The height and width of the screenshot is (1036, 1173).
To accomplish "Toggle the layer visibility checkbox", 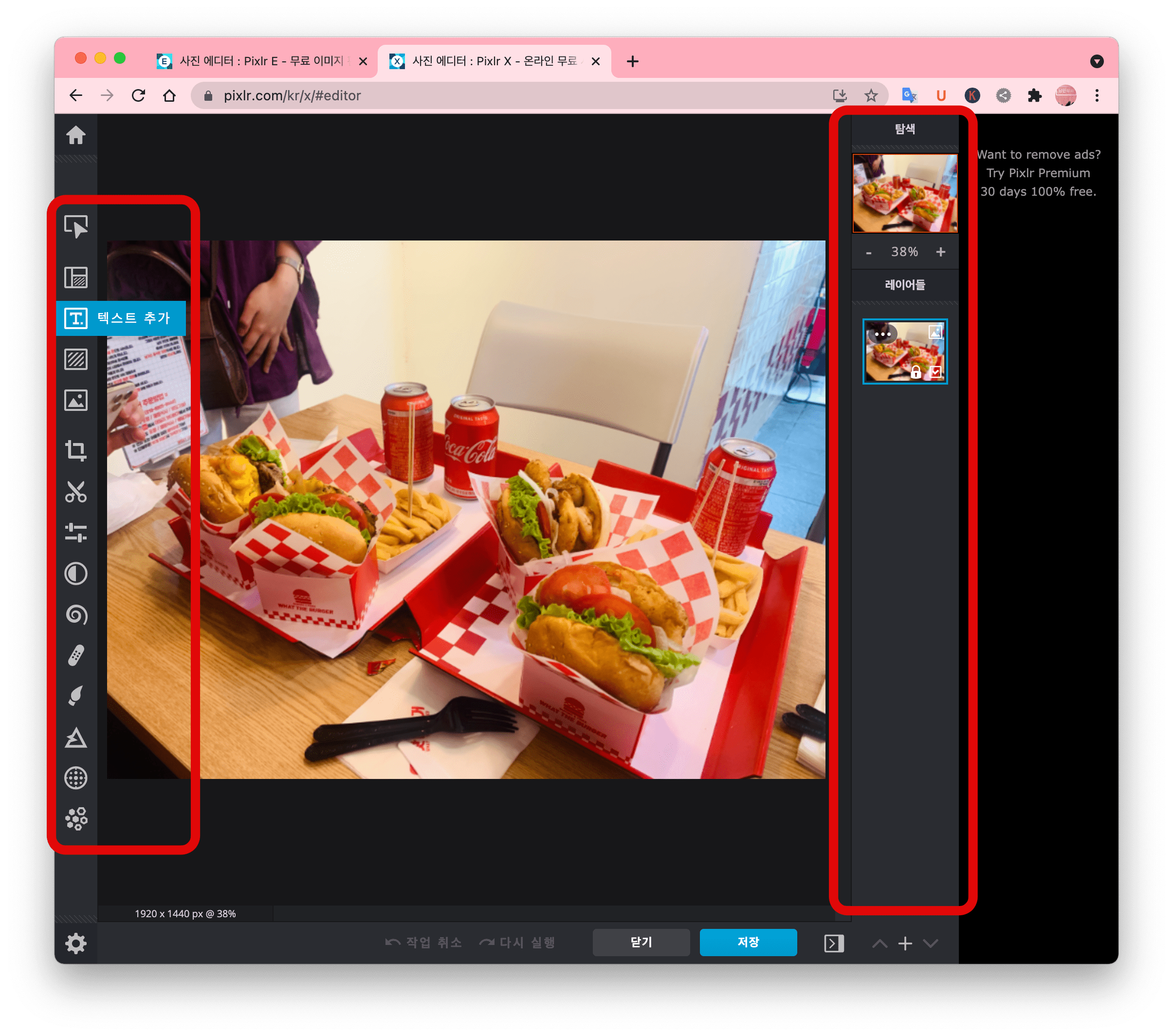I will (936, 372).
